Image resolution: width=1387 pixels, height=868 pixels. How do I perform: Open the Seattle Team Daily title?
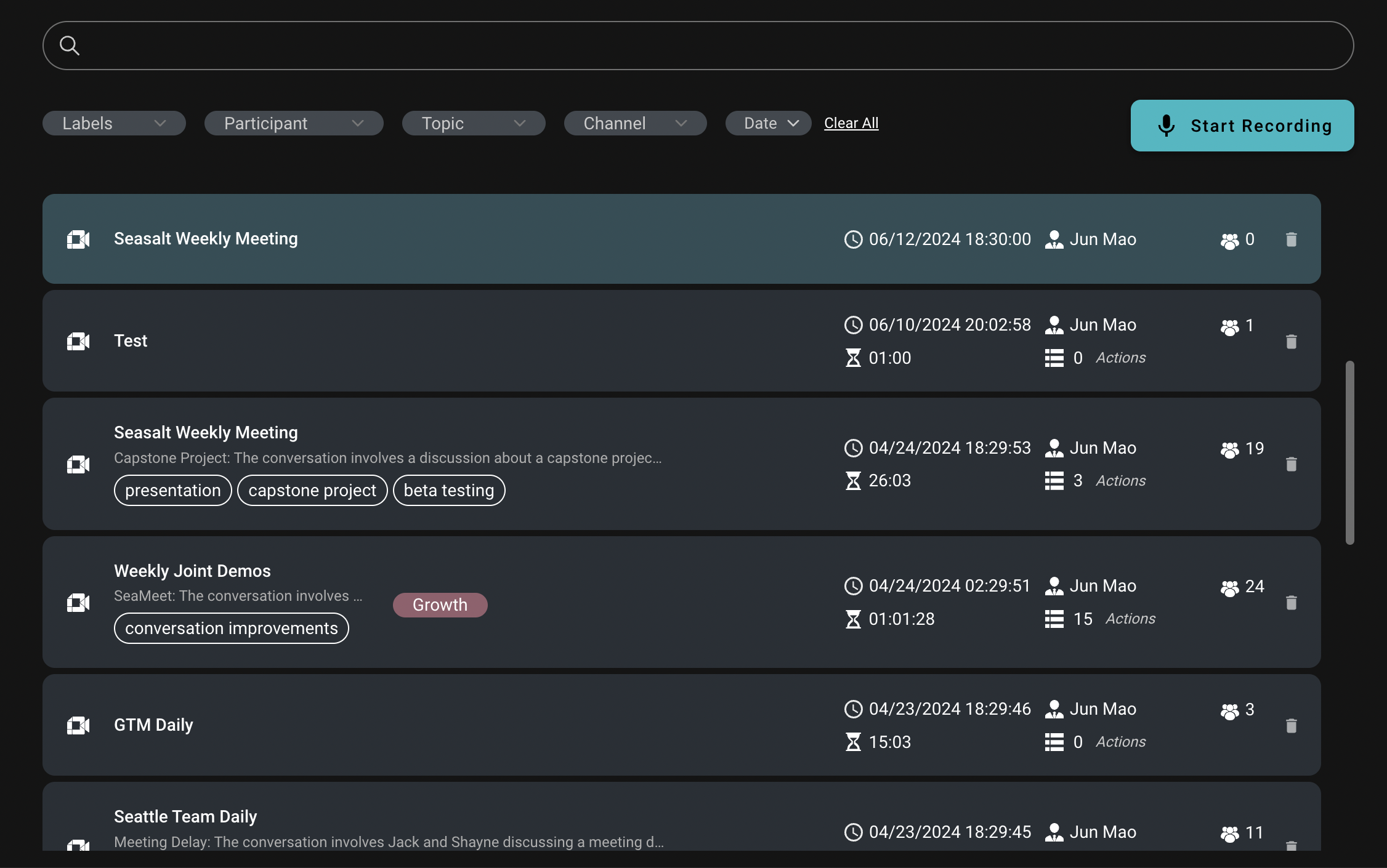coord(185,817)
